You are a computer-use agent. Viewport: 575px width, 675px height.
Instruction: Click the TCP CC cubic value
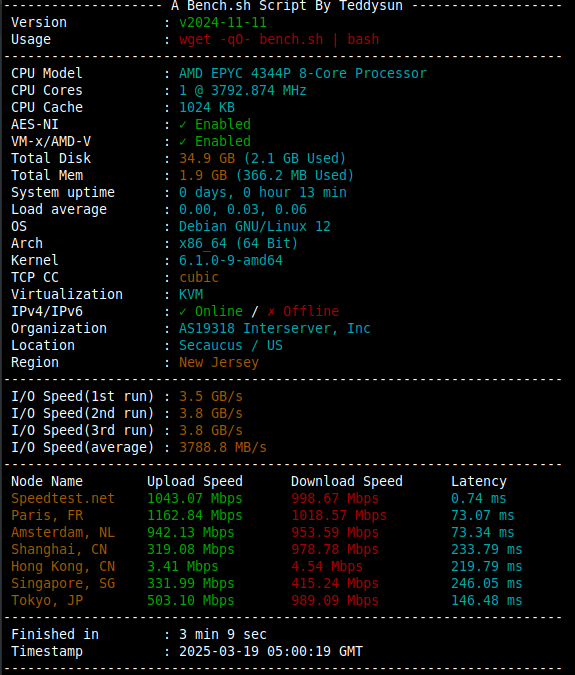pyautogui.click(x=199, y=277)
